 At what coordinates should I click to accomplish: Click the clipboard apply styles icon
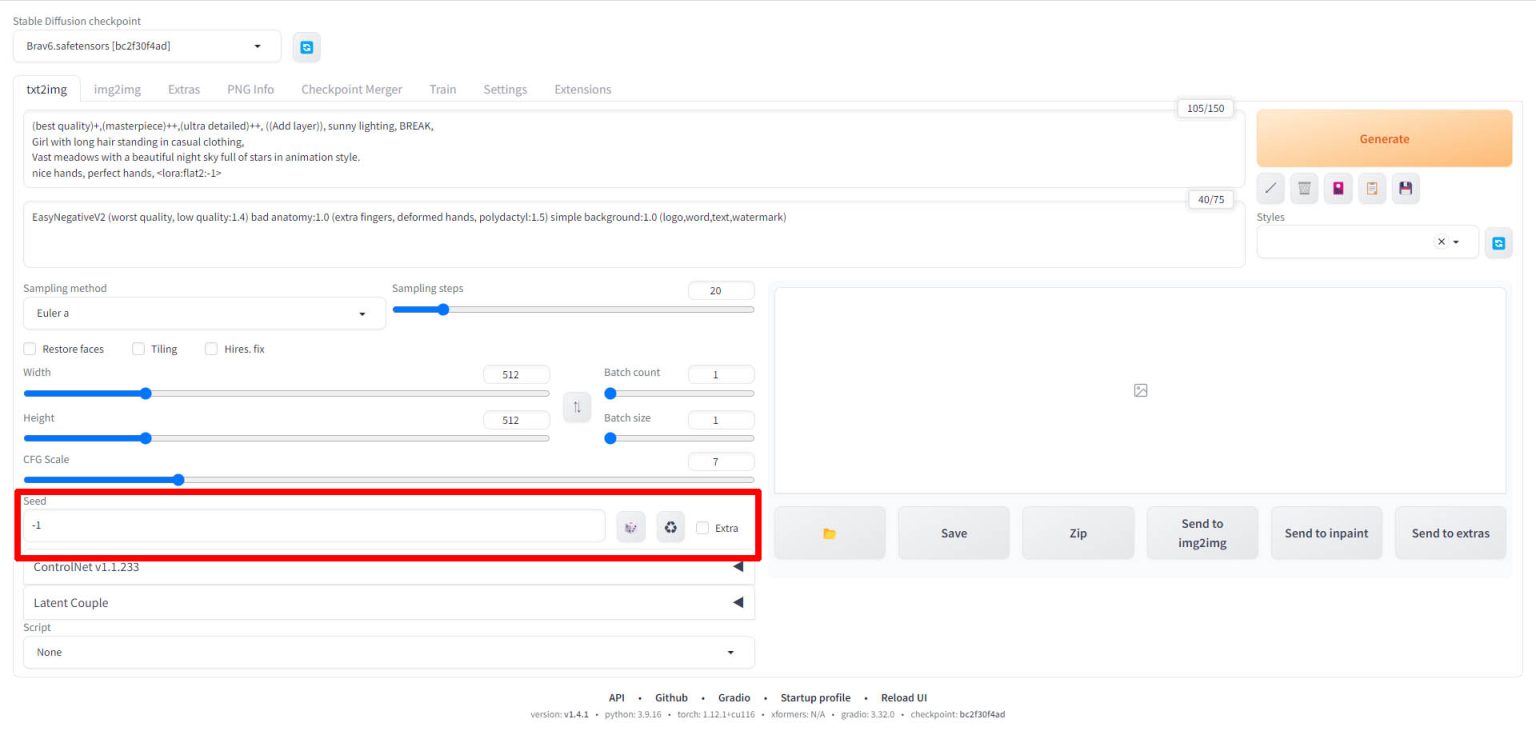(1372, 188)
